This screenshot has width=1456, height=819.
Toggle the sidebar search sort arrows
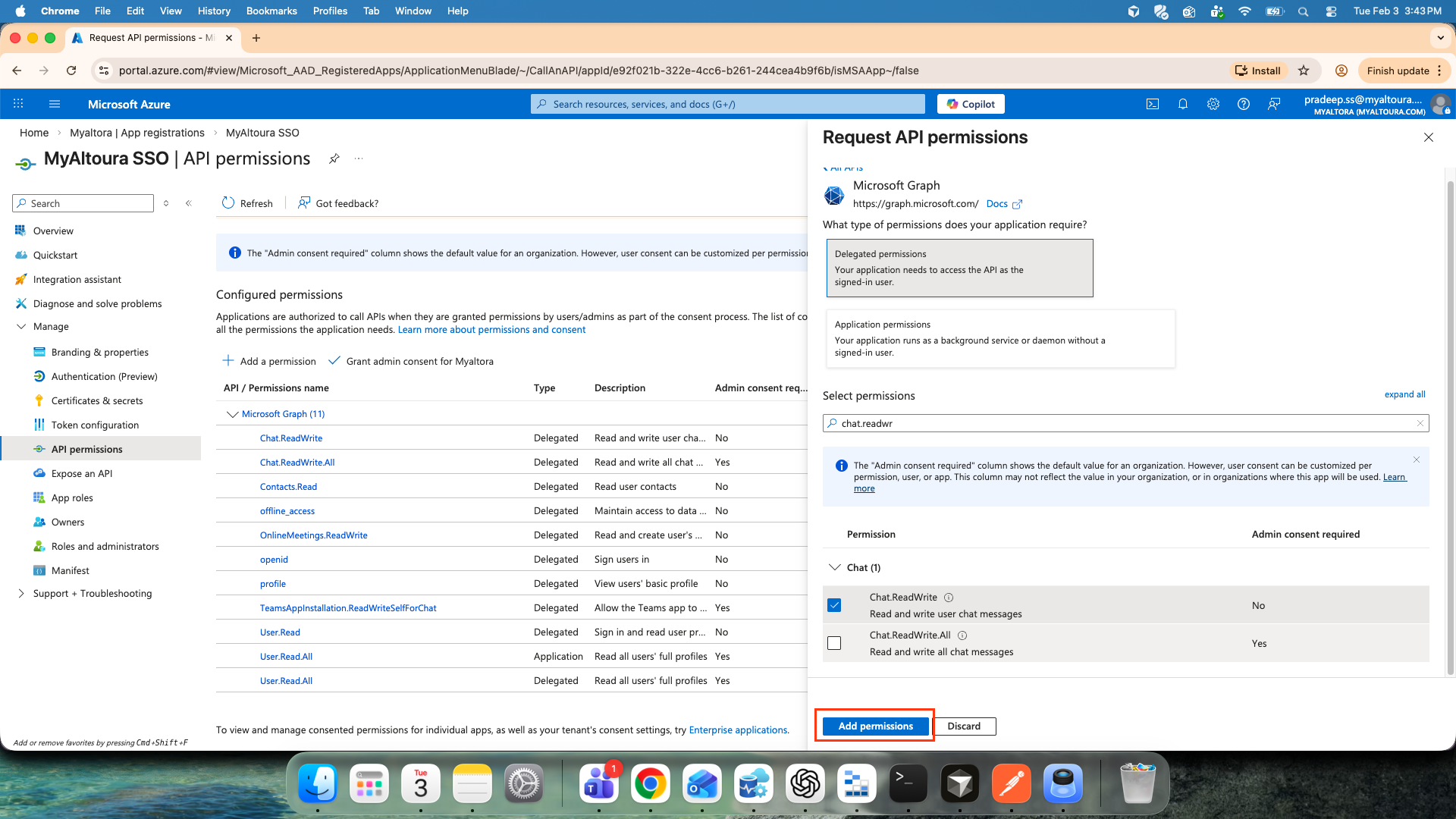[x=166, y=203]
